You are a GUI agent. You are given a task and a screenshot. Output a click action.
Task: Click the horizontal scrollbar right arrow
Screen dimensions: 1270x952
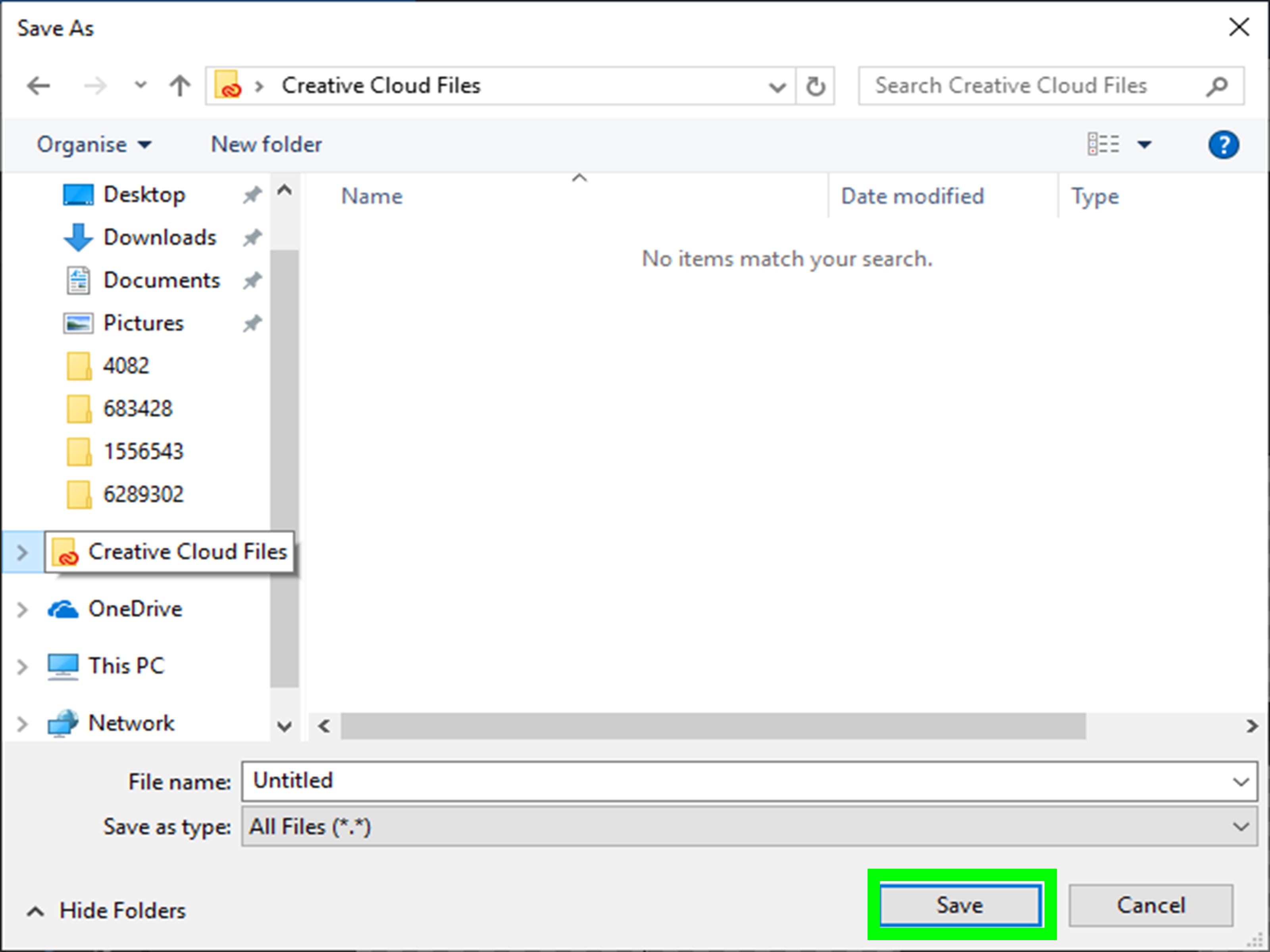(1252, 726)
